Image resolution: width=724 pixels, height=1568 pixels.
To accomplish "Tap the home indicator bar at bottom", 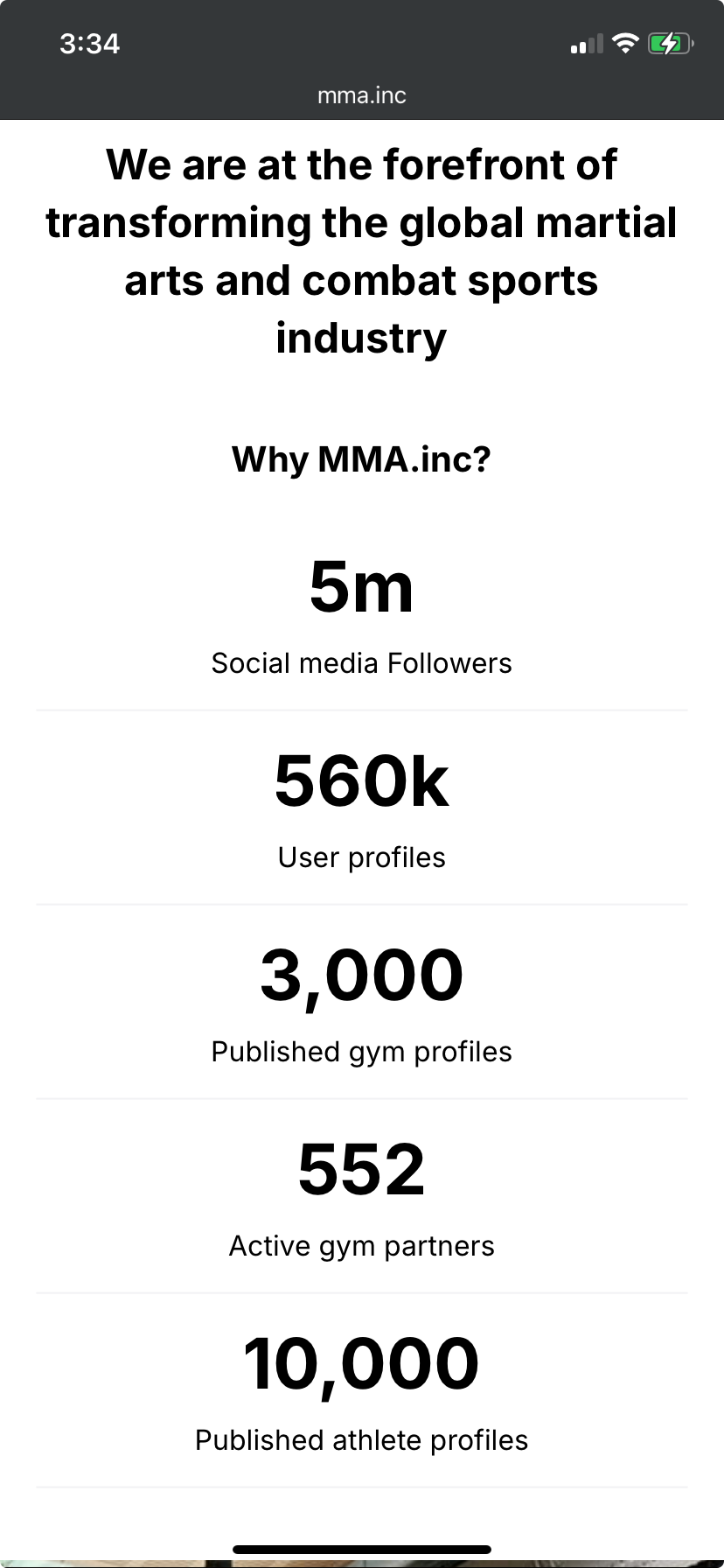I will click(362, 1550).
